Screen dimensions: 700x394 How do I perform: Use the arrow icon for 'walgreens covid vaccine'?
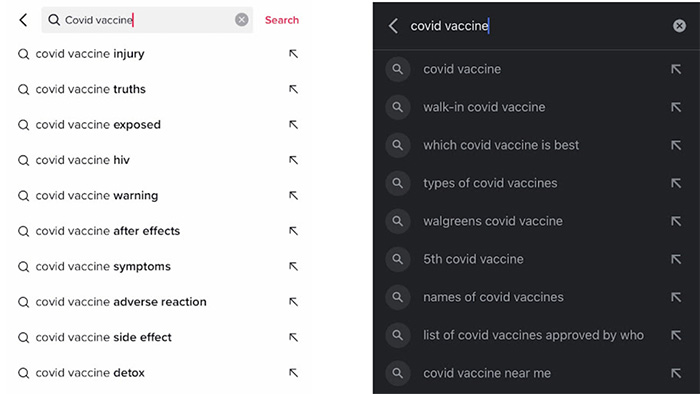[676, 221]
